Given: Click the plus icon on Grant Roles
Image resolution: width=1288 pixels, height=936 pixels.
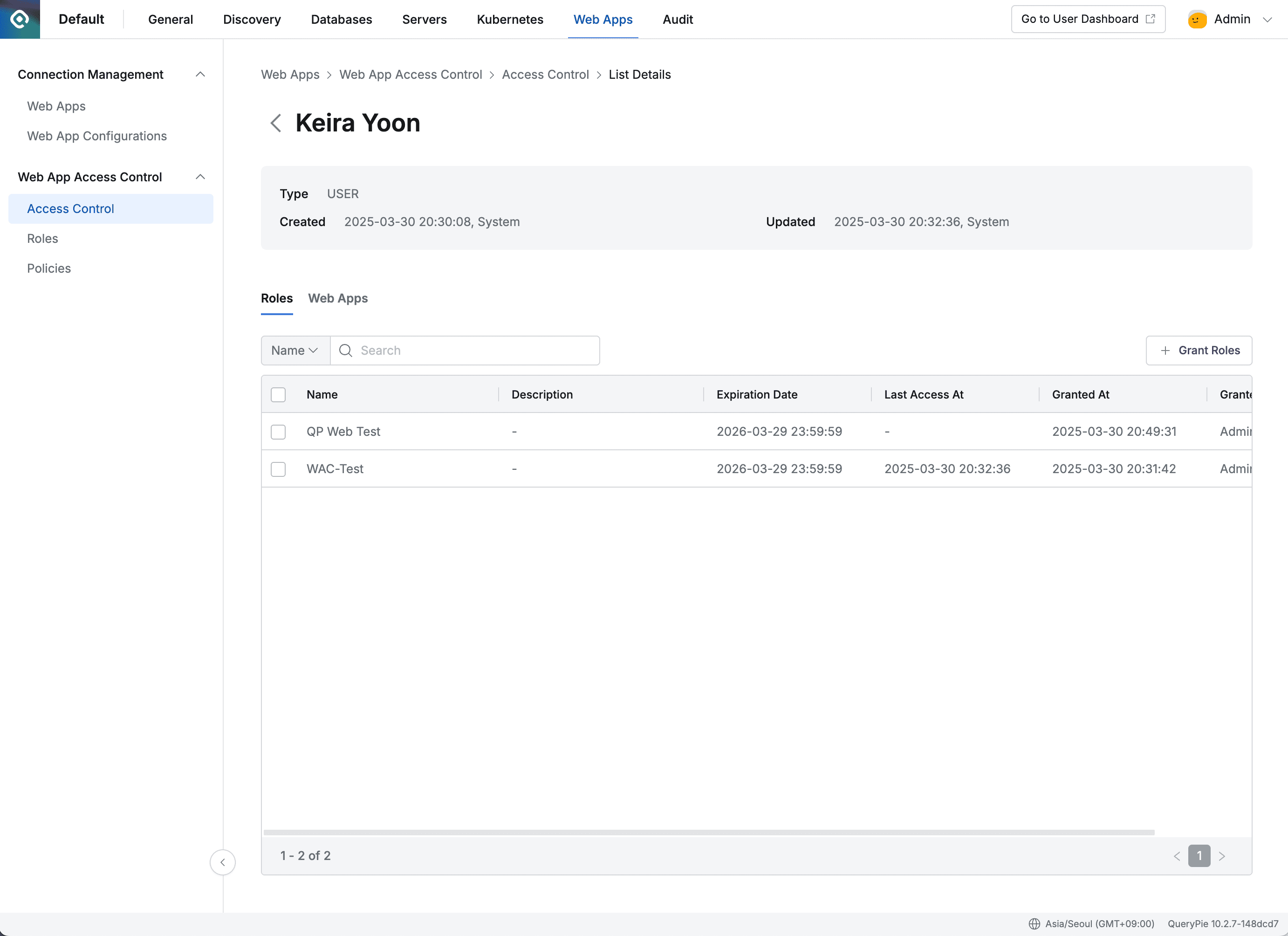Looking at the screenshot, I should [1165, 351].
